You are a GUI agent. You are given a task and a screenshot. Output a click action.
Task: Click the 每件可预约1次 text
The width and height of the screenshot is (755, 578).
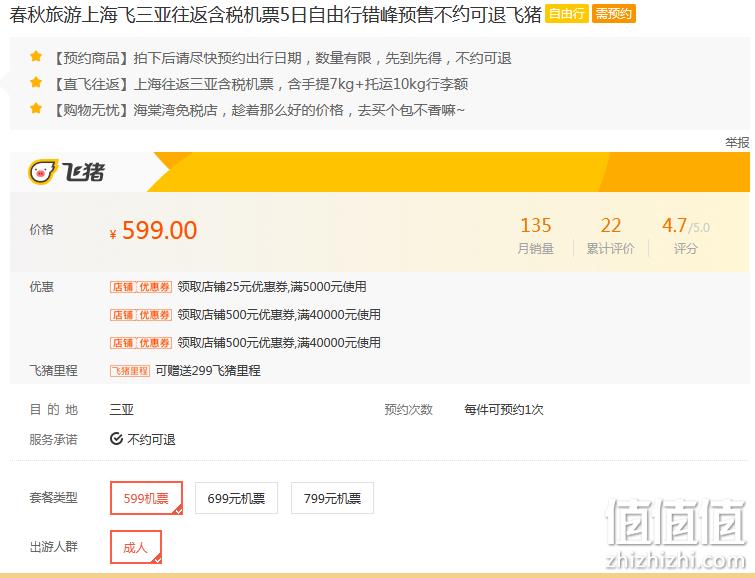[x=504, y=410]
